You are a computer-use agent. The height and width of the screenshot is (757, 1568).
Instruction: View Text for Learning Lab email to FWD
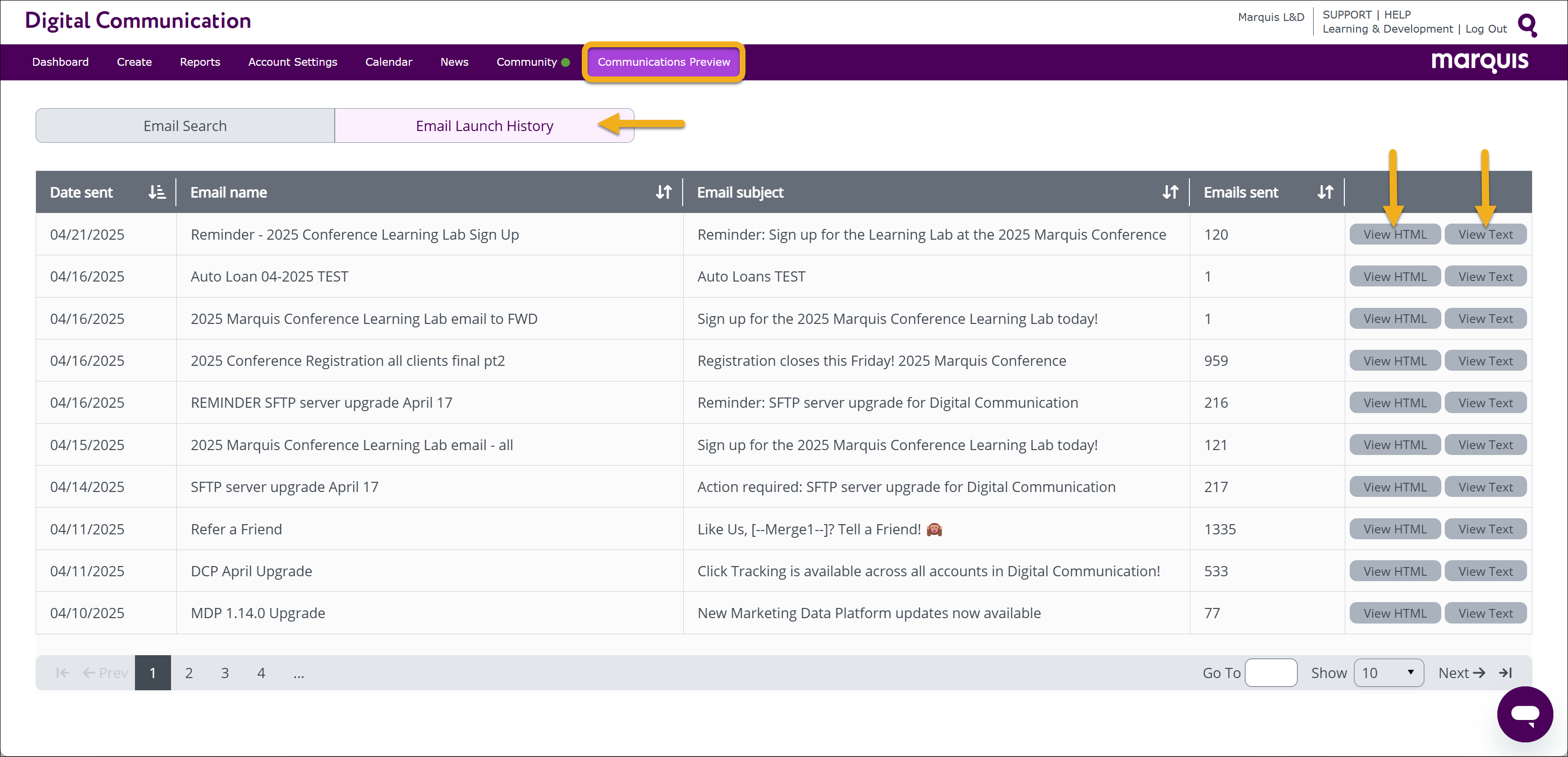[x=1485, y=318]
